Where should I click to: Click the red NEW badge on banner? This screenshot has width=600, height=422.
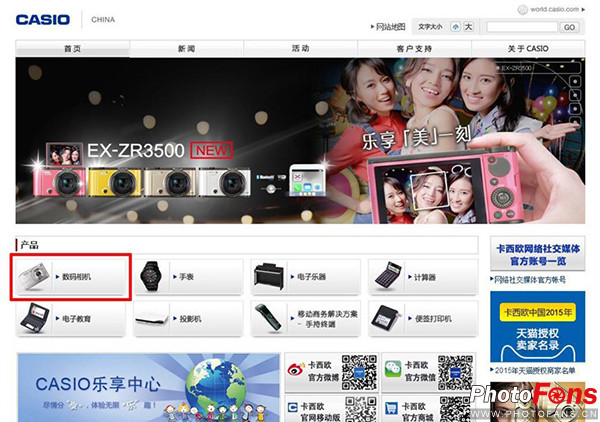[x=212, y=150]
